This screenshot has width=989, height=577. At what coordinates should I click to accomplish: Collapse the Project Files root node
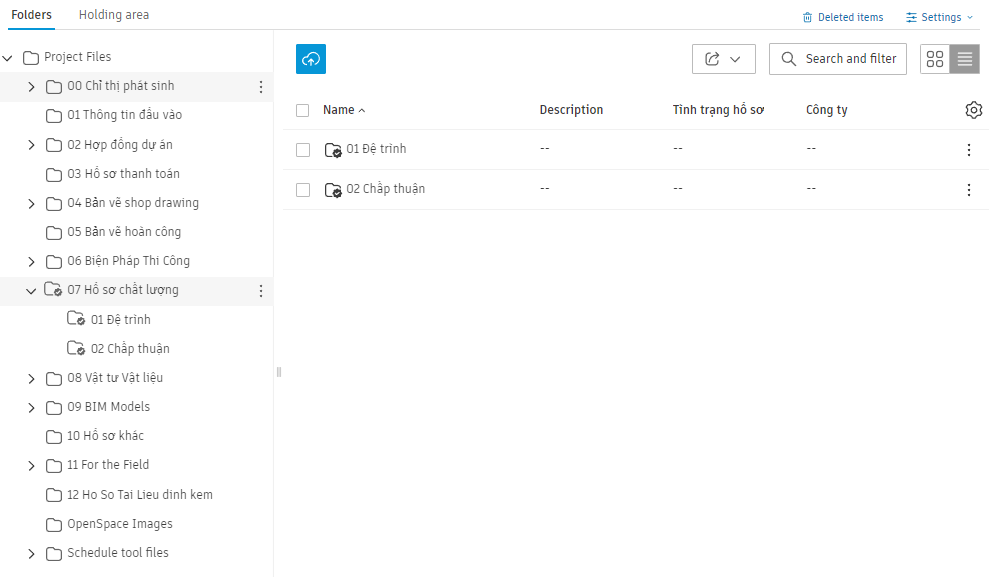click(x=8, y=58)
